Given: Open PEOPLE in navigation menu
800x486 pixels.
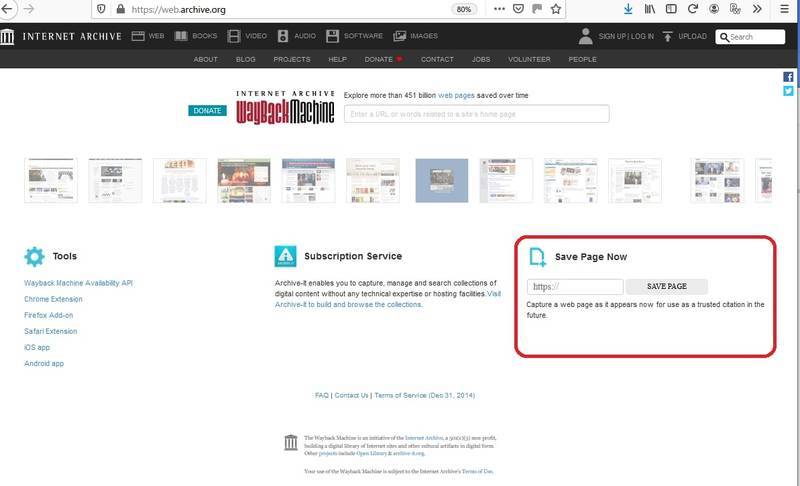Looking at the screenshot, I should 582,59.
